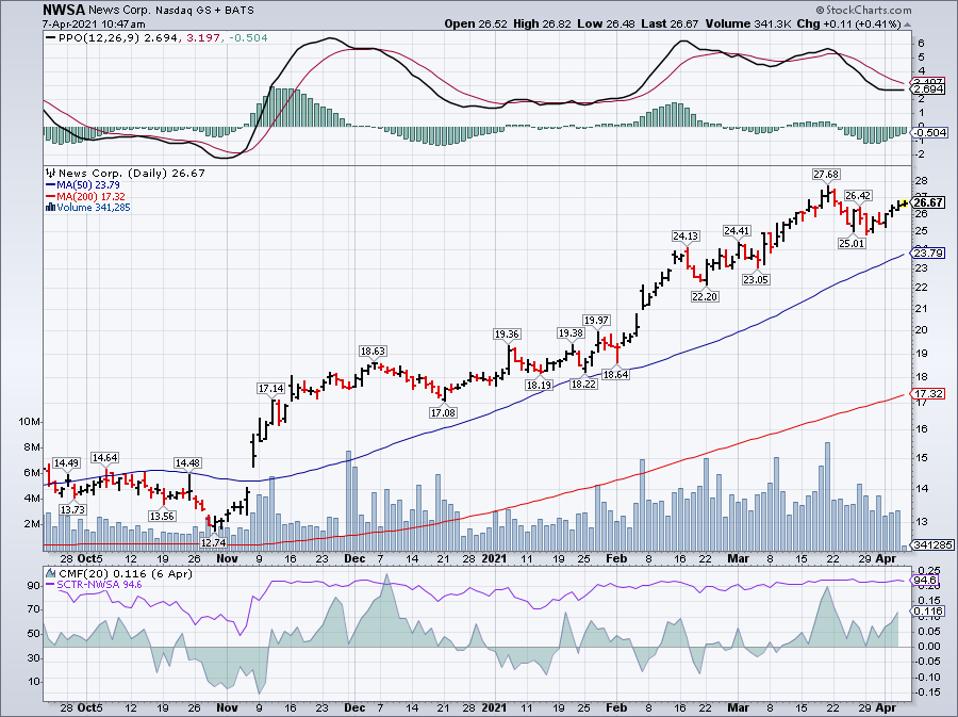Click the PPO(12,26,9) indicator label
Image resolution: width=958 pixels, height=717 pixels.
(99, 38)
